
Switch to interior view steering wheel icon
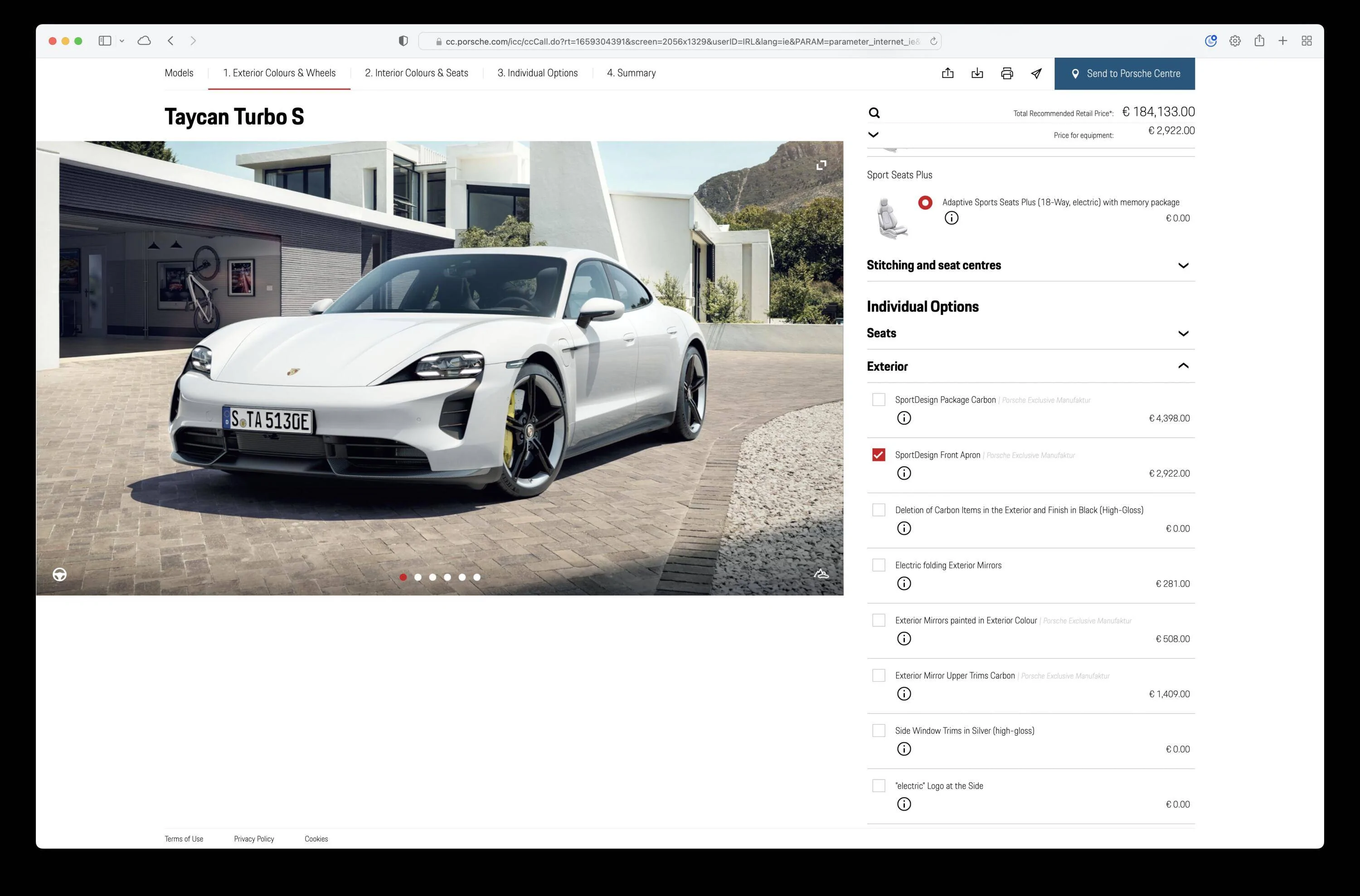pyautogui.click(x=59, y=574)
